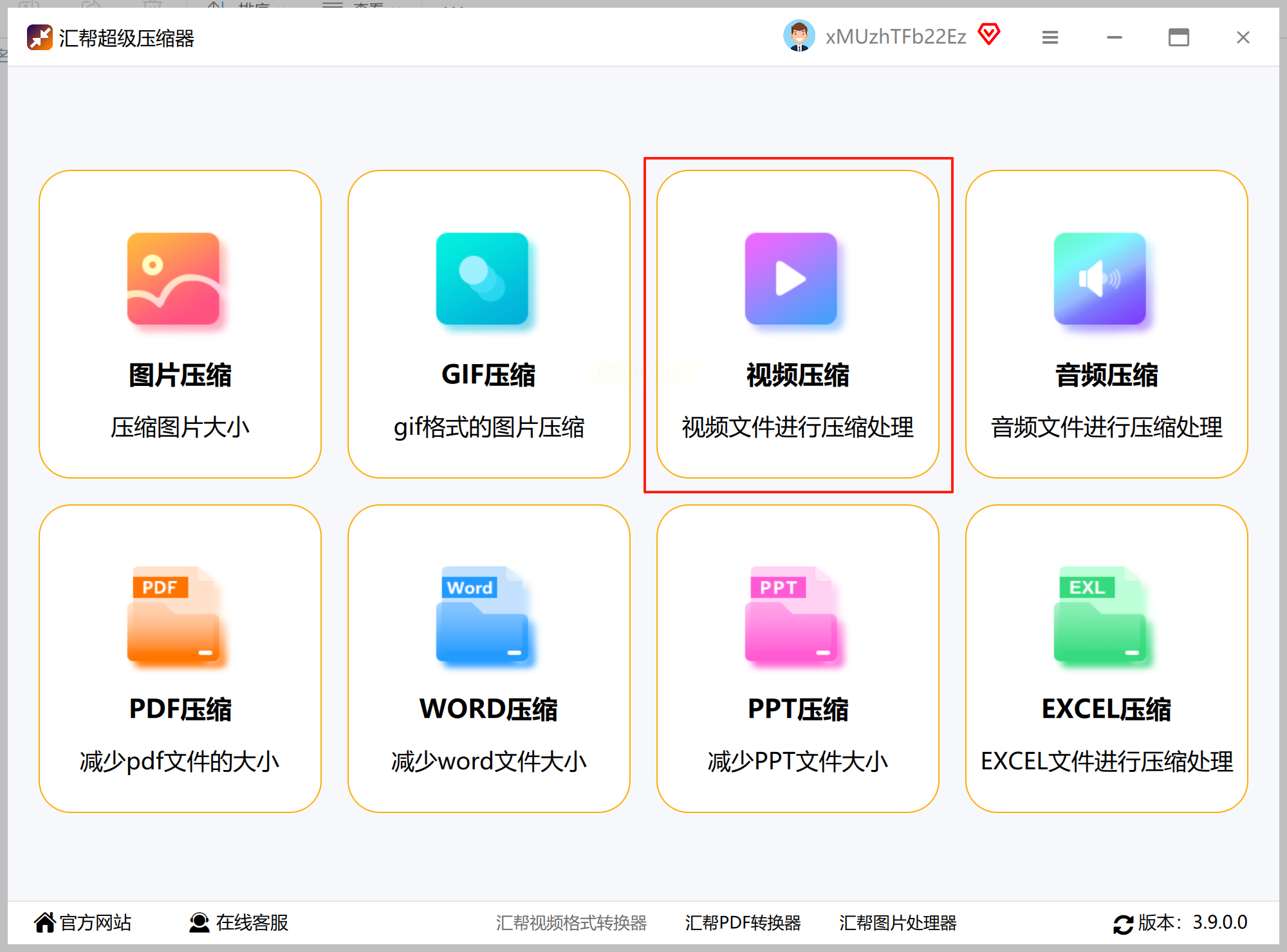Select the GIF压缩 teal icon

click(482, 279)
